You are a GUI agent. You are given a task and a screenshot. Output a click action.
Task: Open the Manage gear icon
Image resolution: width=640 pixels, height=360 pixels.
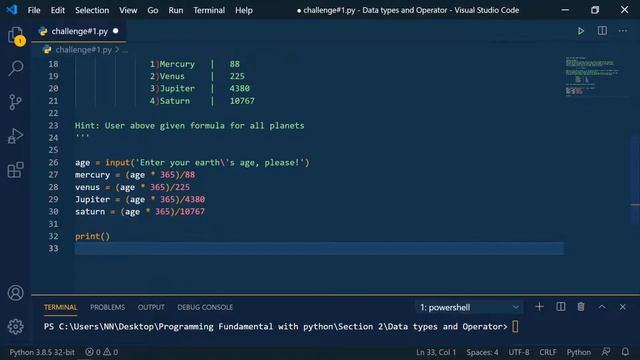point(16,327)
